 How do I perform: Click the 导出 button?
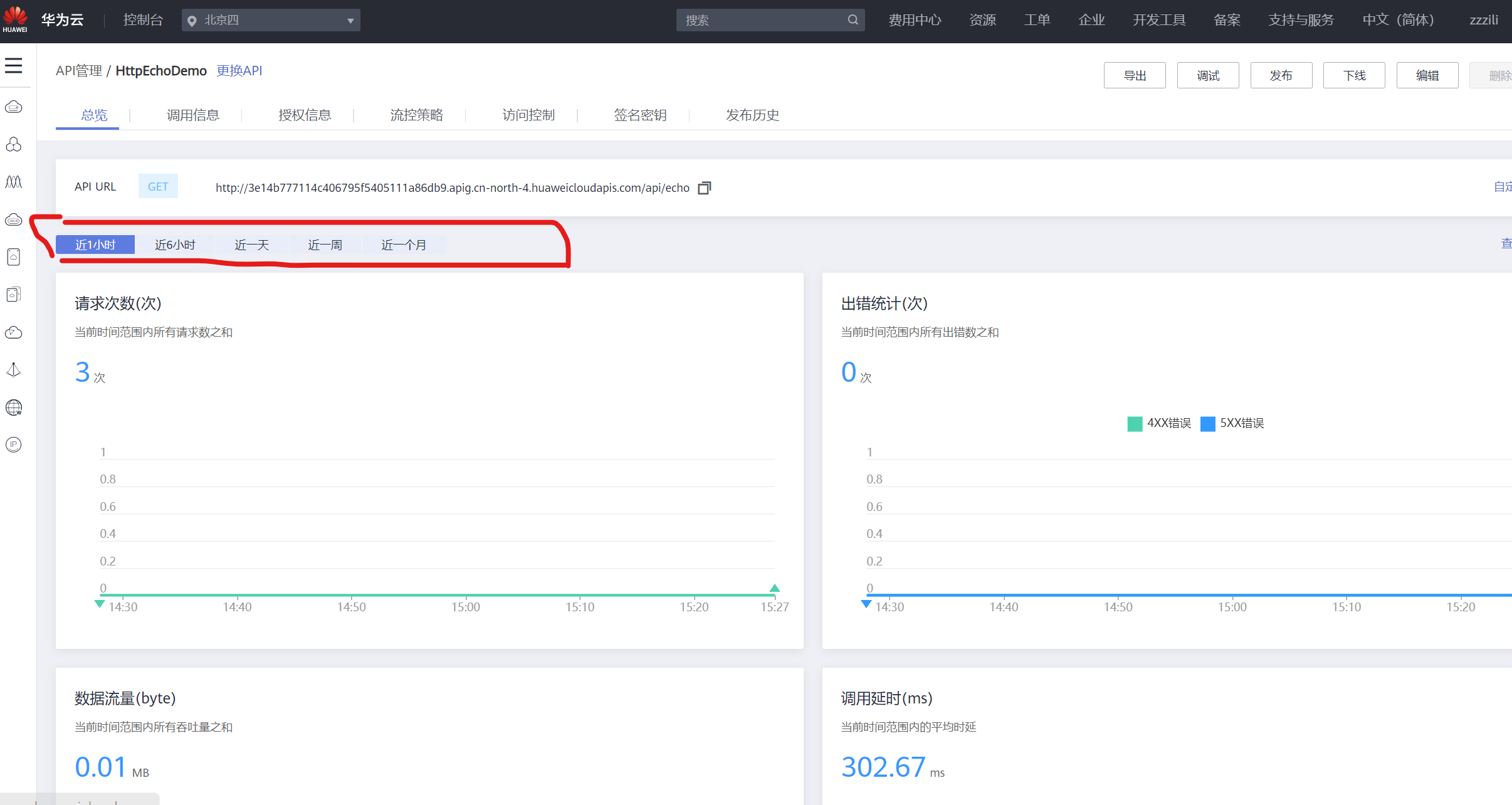[x=1135, y=75]
